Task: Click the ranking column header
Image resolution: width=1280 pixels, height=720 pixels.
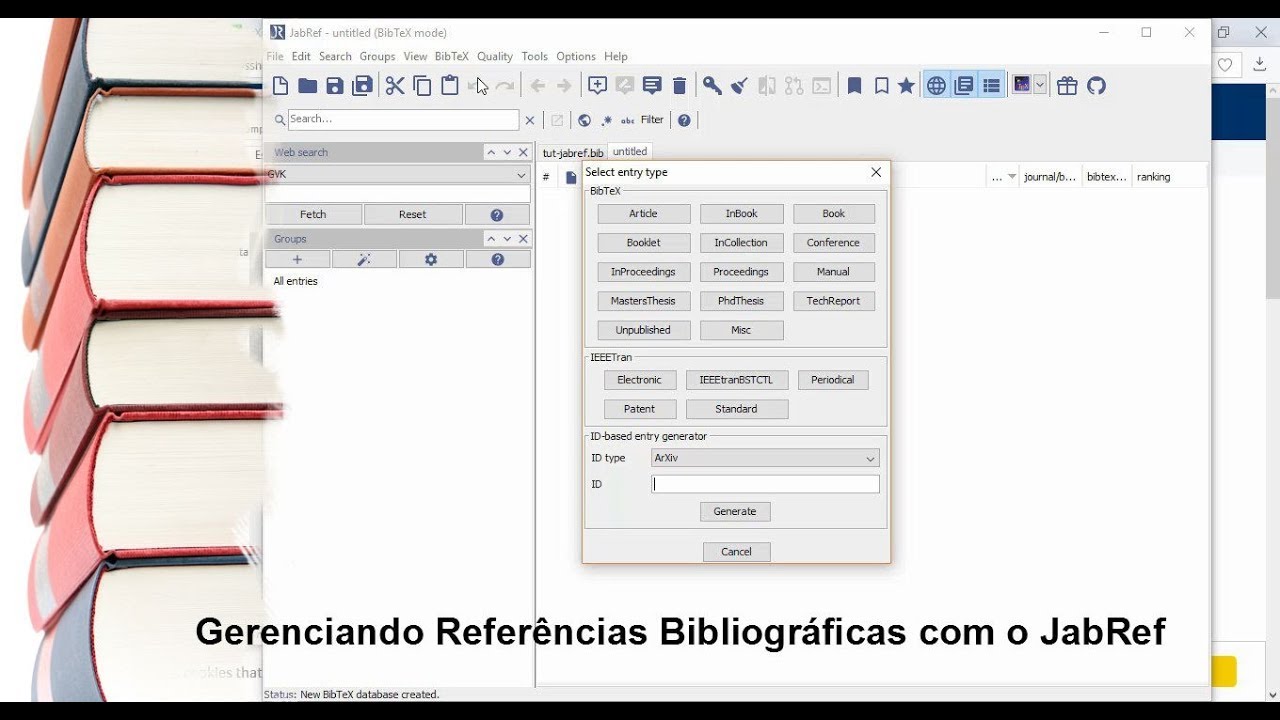Action: (x=1153, y=177)
